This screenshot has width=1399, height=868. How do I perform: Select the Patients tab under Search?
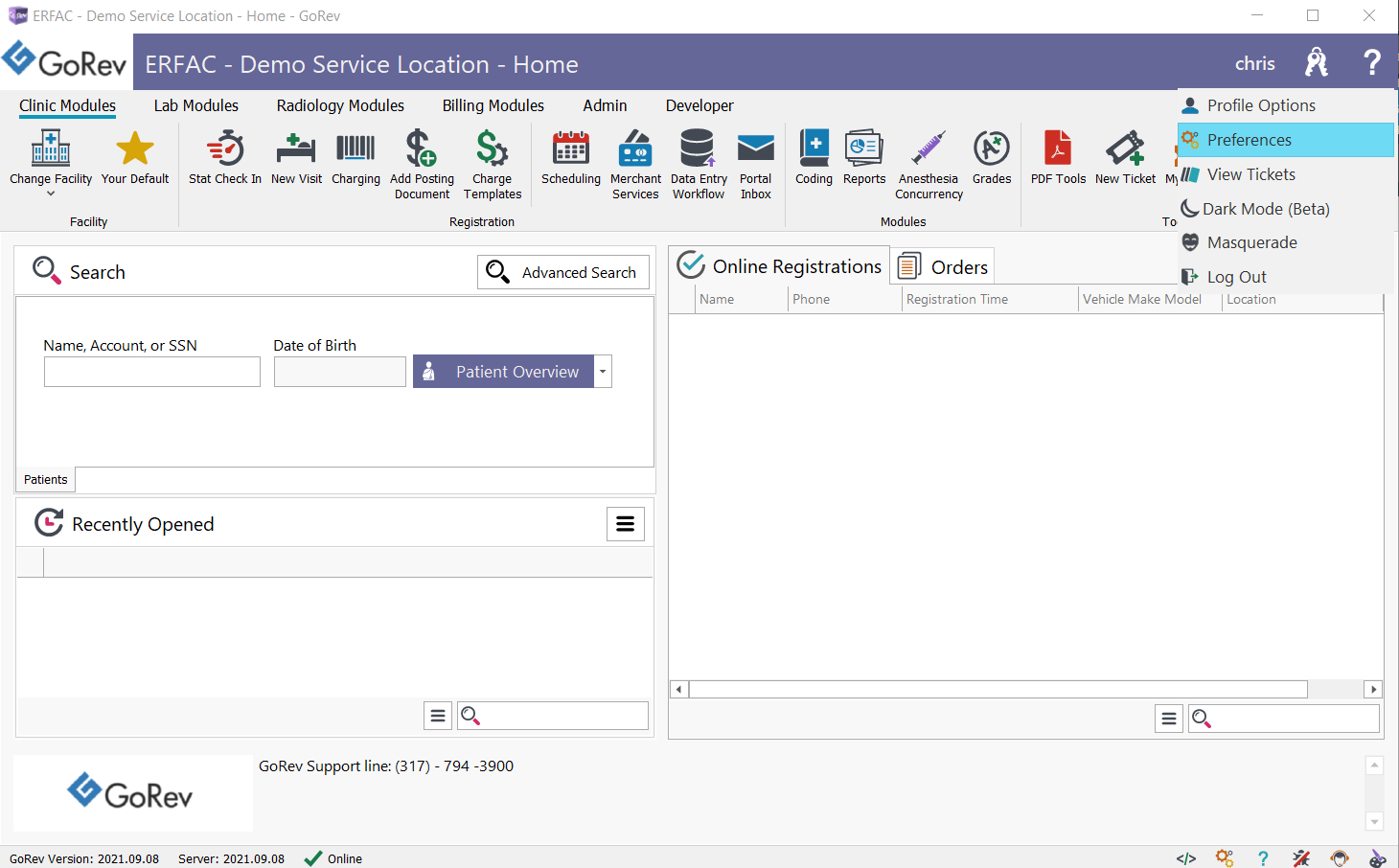46,479
